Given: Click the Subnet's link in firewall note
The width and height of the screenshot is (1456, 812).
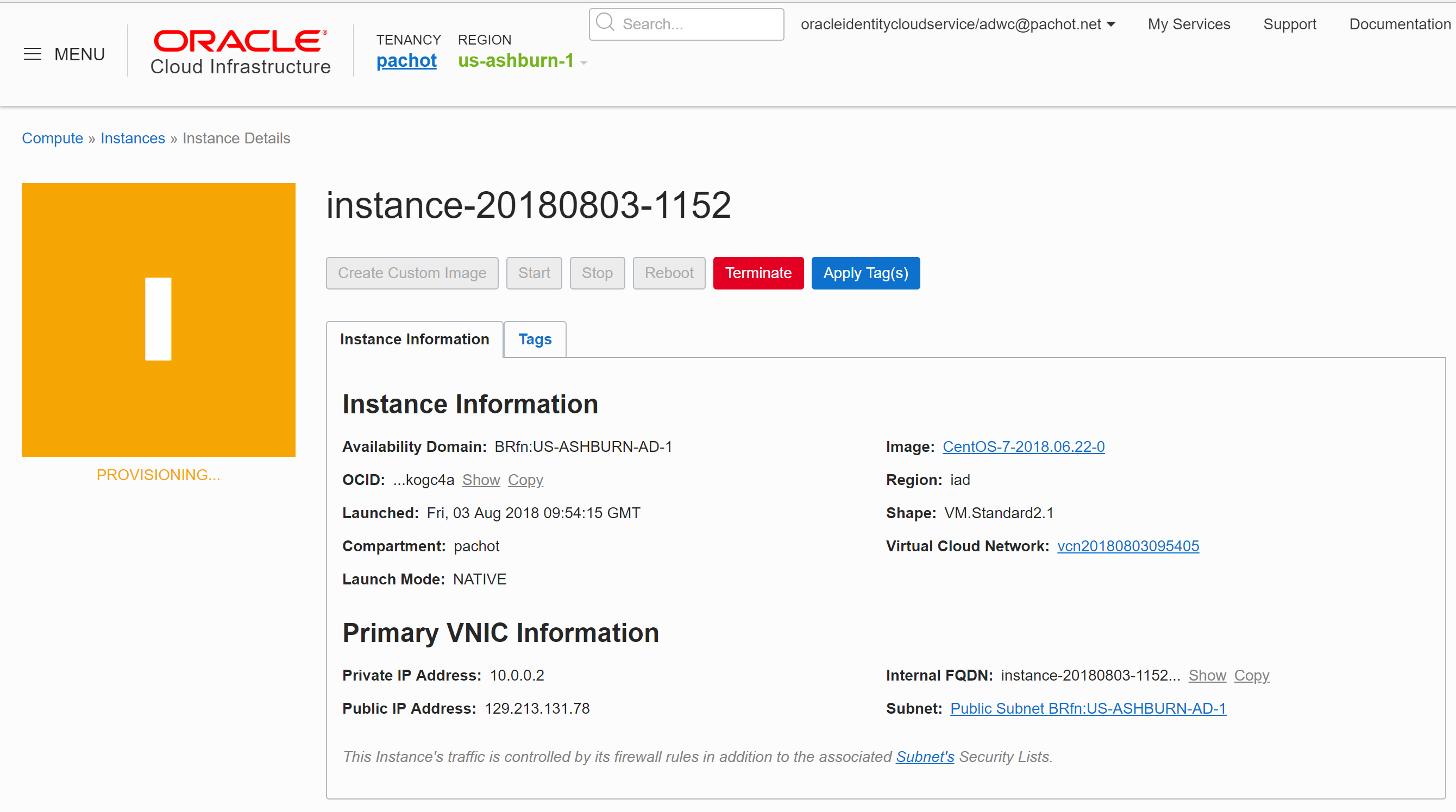Looking at the screenshot, I should tap(925, 757).
